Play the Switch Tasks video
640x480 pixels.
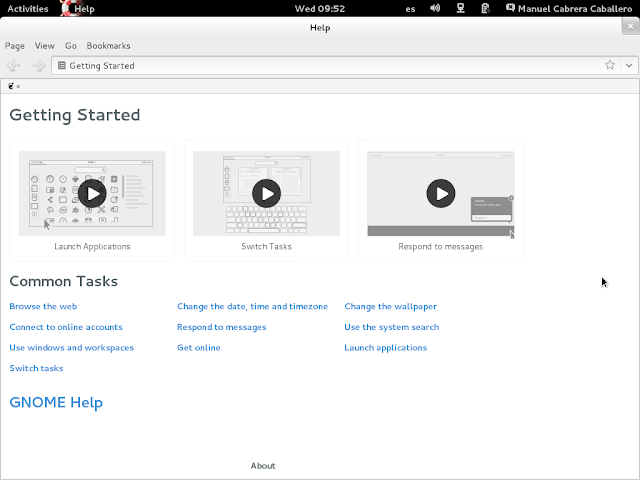point(267,193)
